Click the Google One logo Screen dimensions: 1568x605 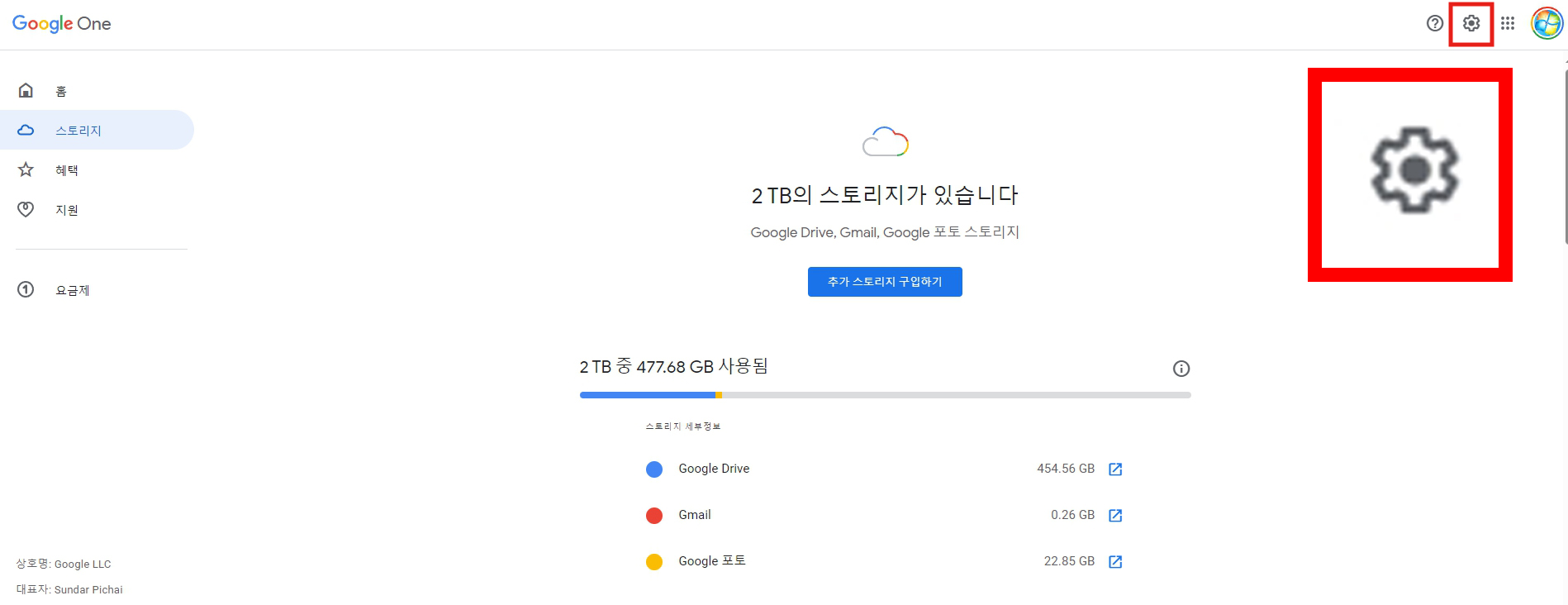[62, 23]
